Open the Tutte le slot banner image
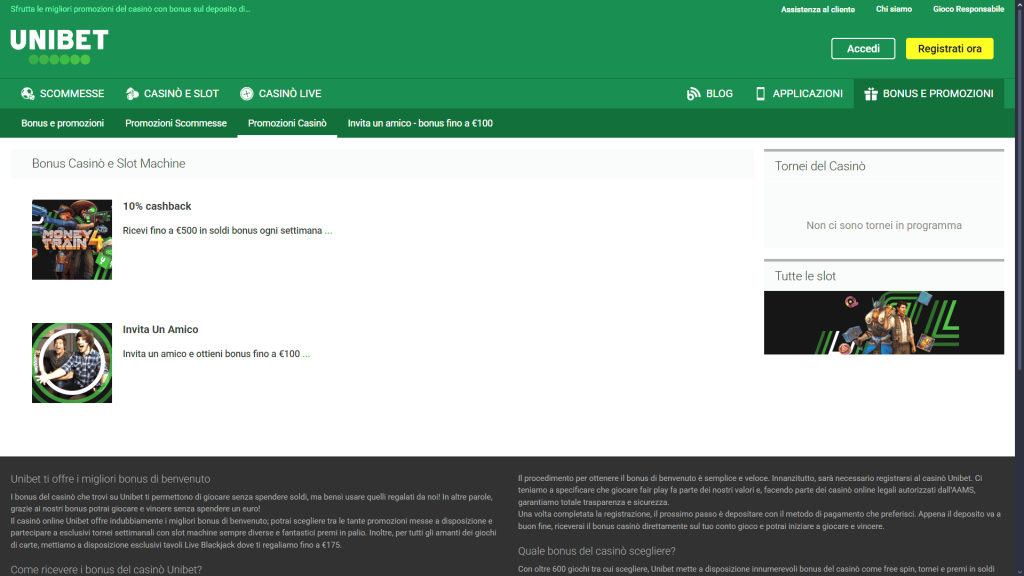This screenshot has height=576, width=1024. [883, 322]
